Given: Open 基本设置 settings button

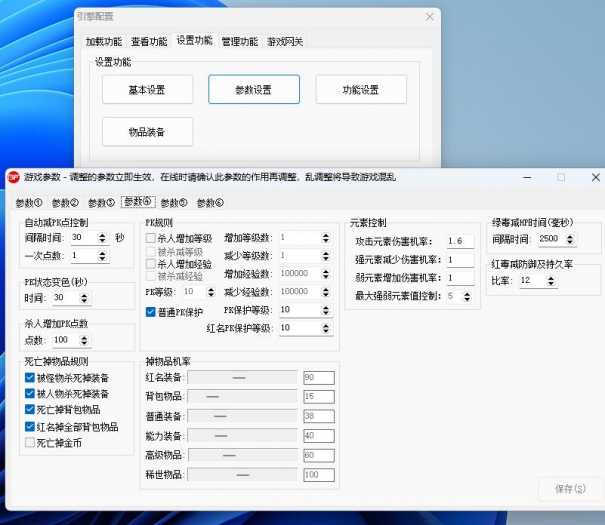Looking at the screenshot, I should 147,90.
